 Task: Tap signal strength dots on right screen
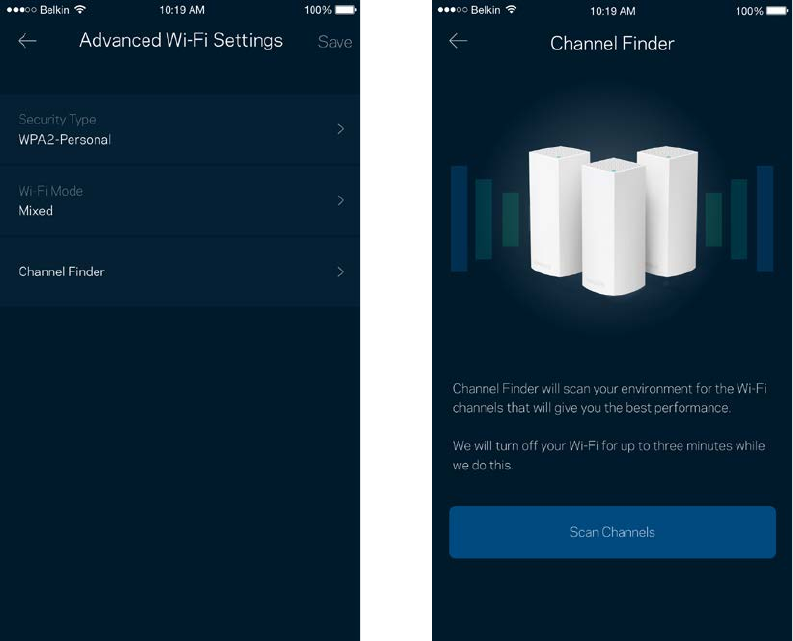point(452,10)
